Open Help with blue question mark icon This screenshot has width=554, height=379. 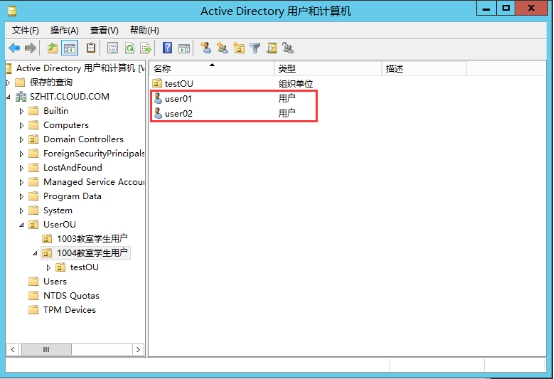(167, 48)
